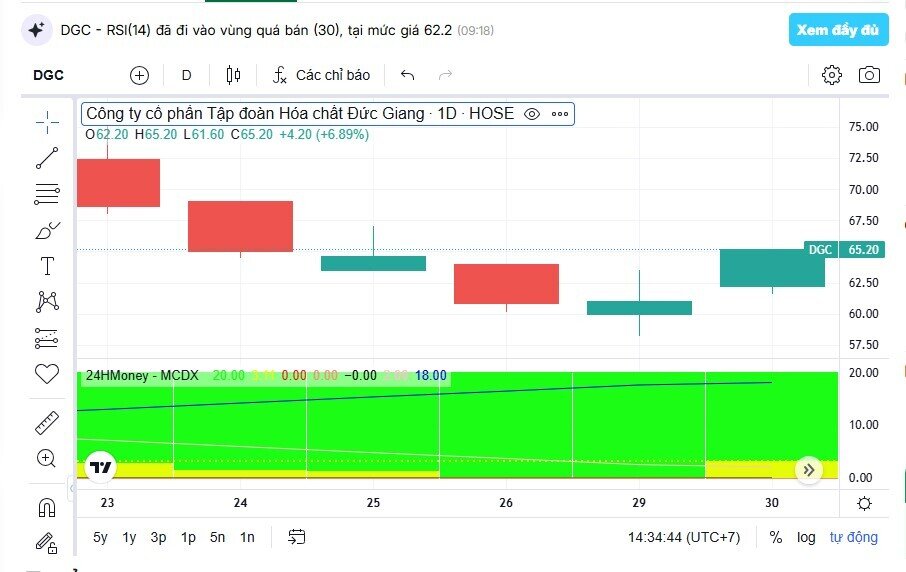906x572 pixels.
Task: Open time axis settings gear
Action: click(x=864, y=503)
